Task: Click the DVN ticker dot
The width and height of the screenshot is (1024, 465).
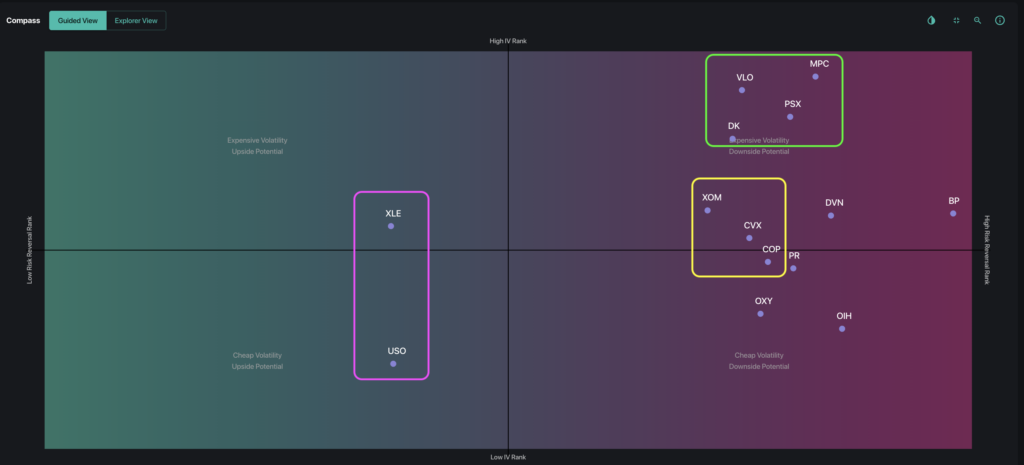Action: [831, 216]
